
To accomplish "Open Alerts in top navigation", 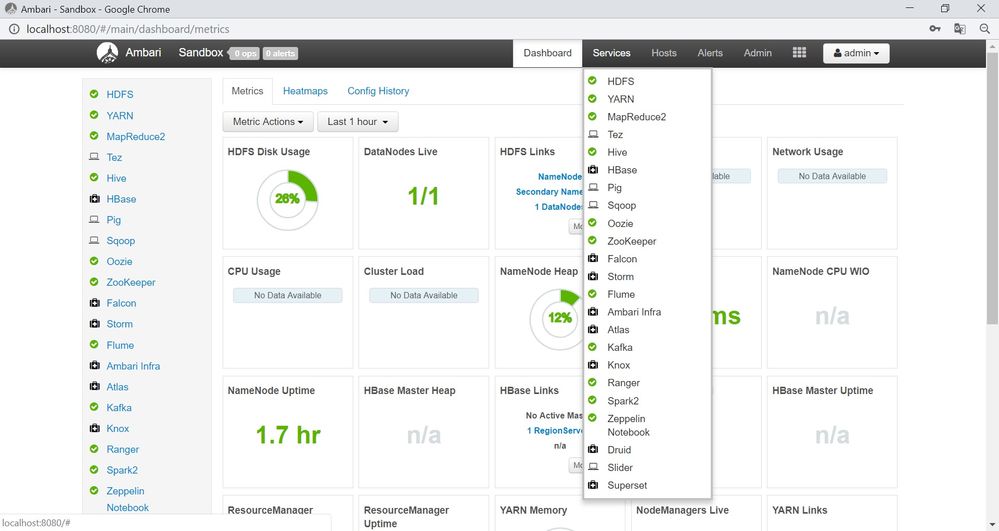I will (x=710, y=53).
